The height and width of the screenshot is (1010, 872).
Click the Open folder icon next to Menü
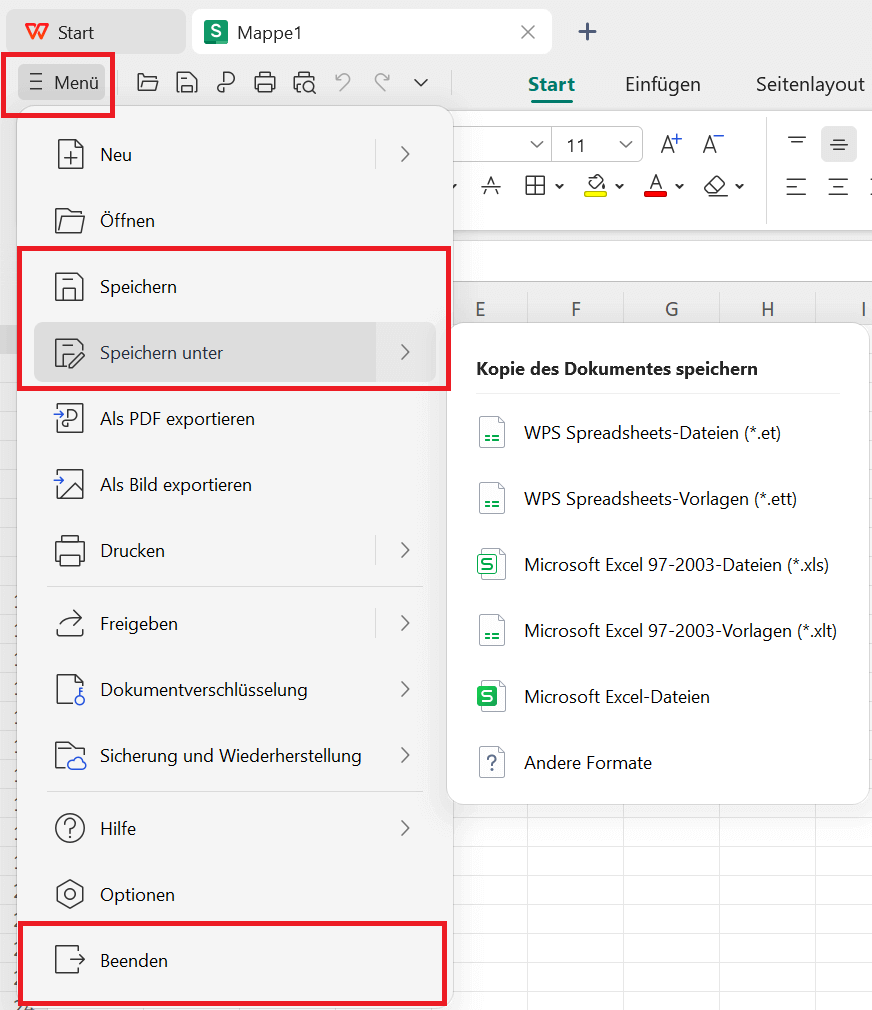pyautogui.click(x=147, y=82)
